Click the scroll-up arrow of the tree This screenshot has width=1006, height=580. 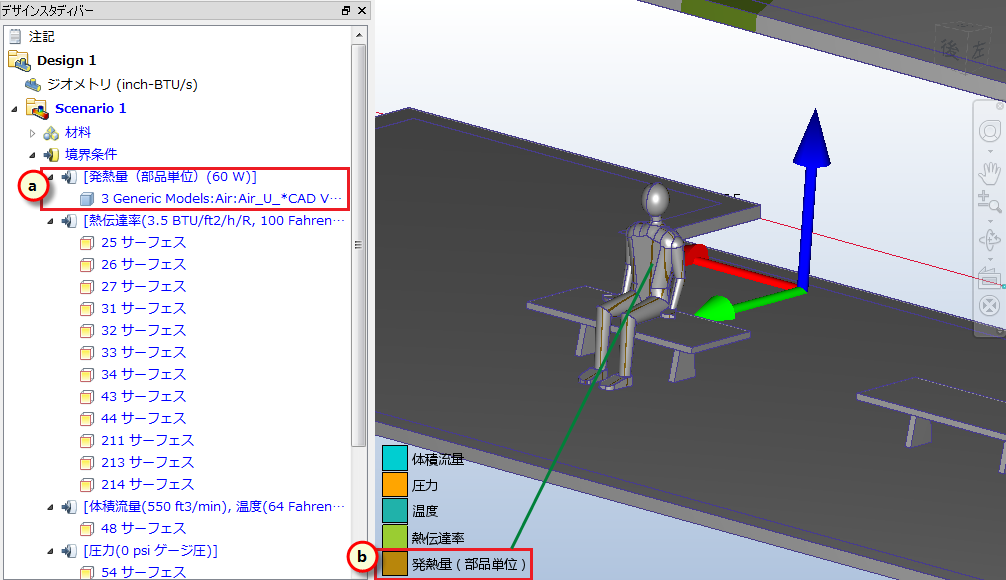[359, 35]
